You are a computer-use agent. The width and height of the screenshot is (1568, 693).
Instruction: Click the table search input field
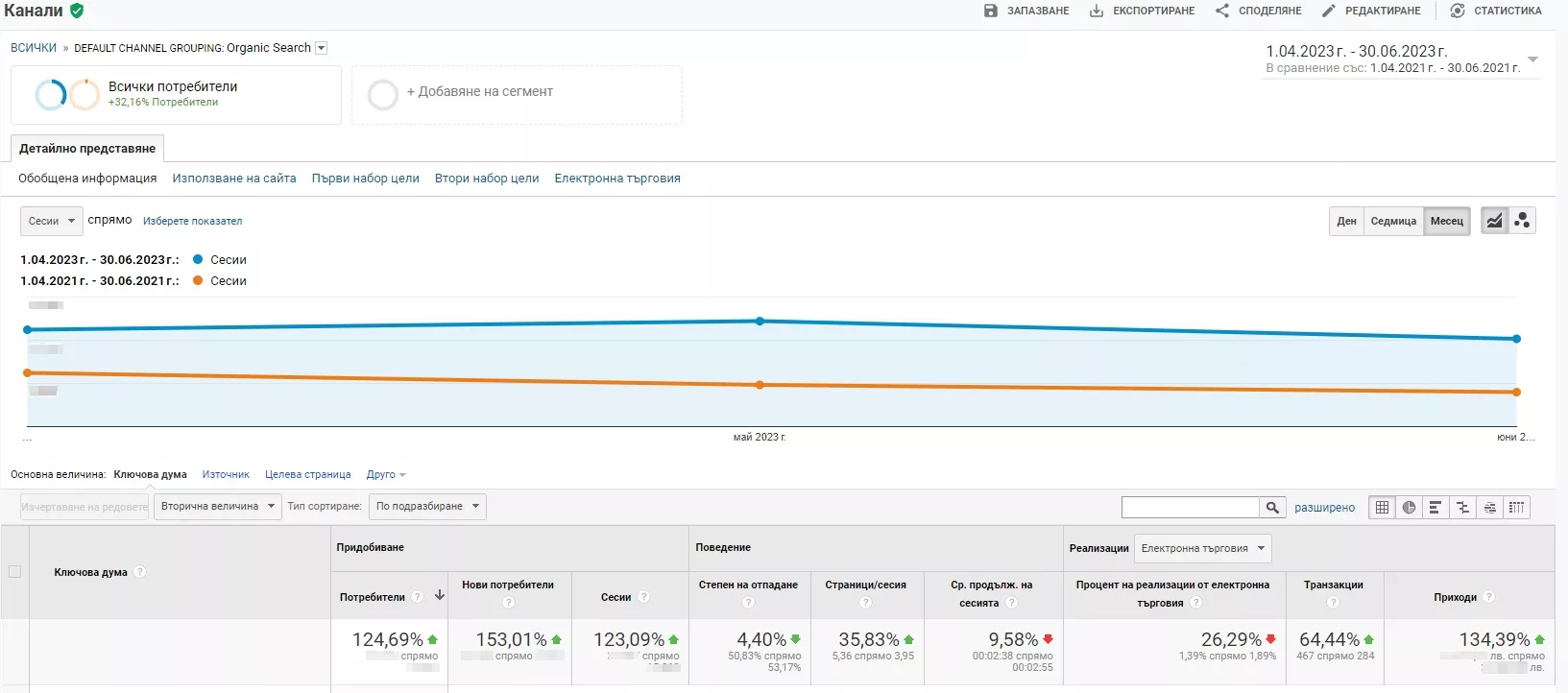click(x=1190, y=507)
